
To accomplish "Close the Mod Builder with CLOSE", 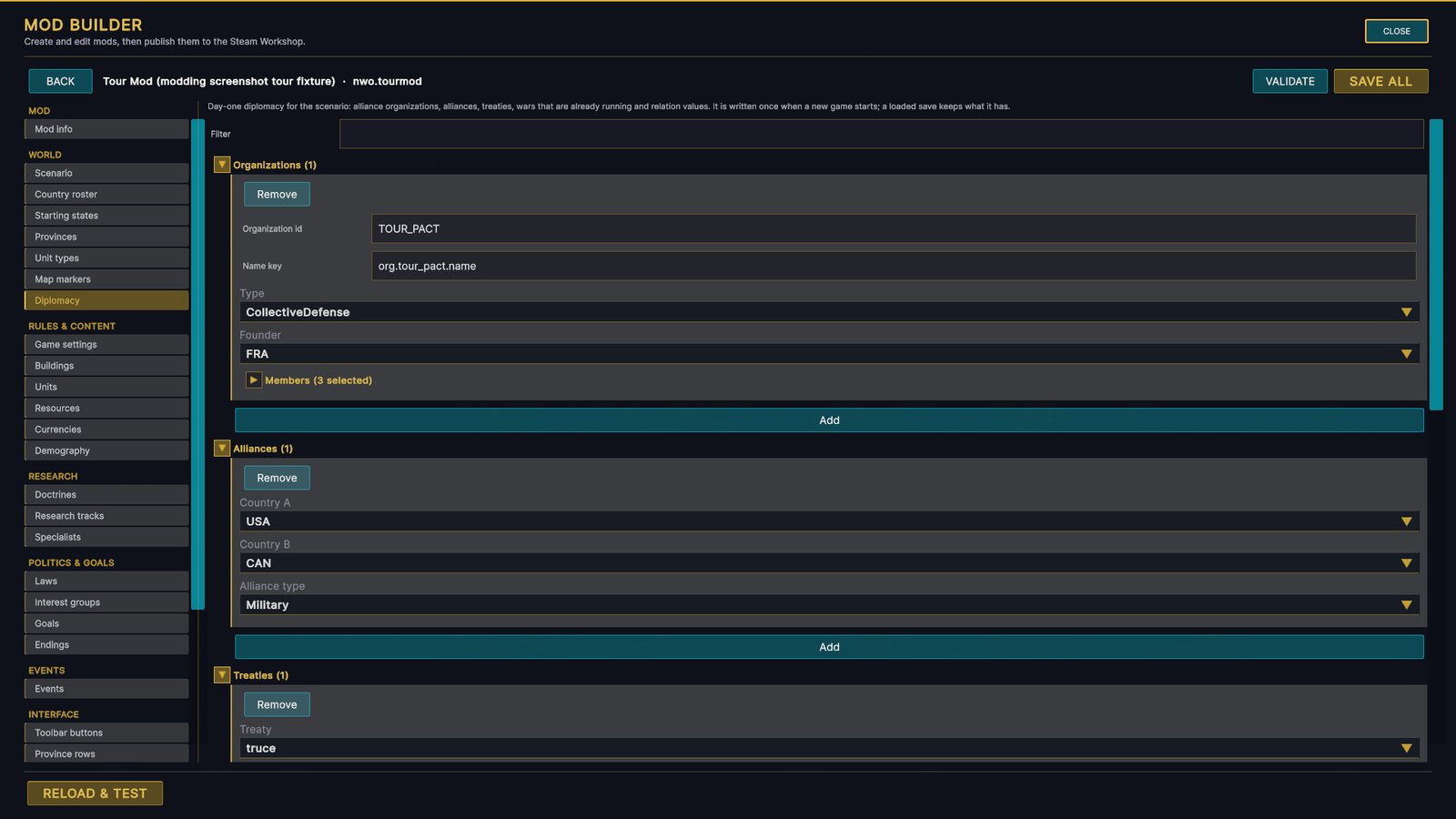I will click(x=1396, y=31).
